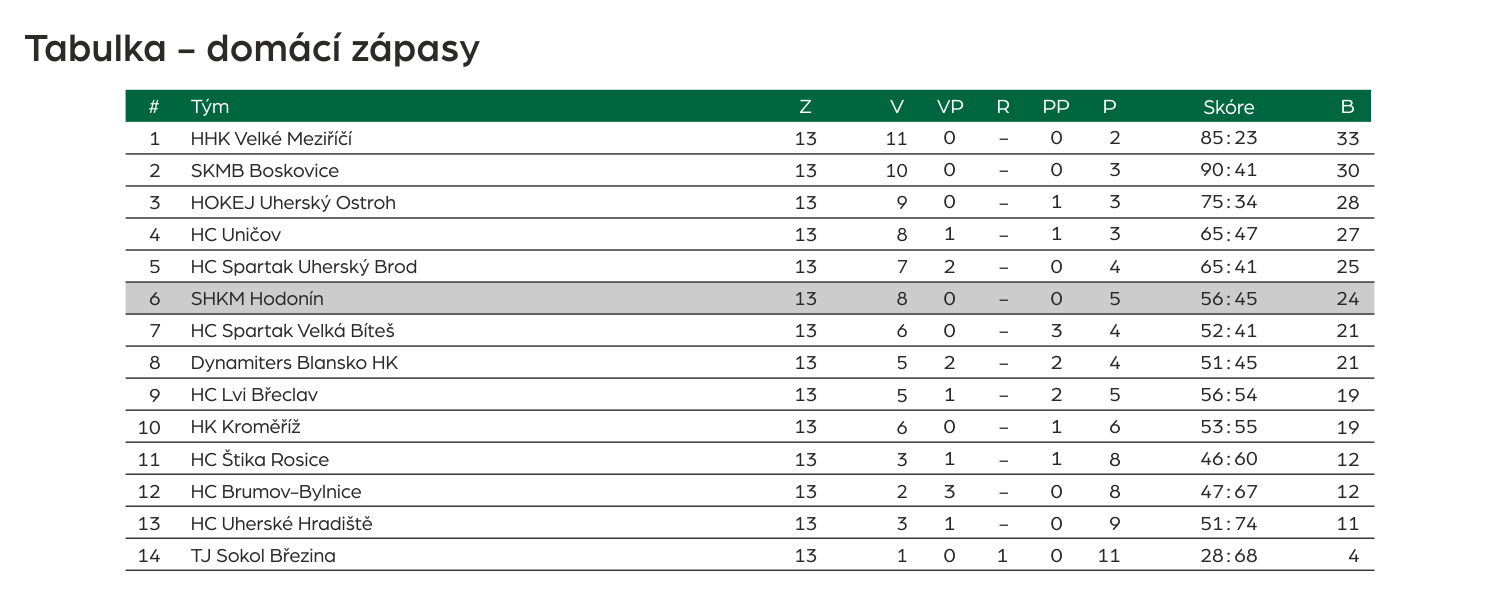Image resolution: width=1500 pixels, height=598 pixels.
Task: Open HC Spartak Uherský Brod entry
Action: point(304,267)
